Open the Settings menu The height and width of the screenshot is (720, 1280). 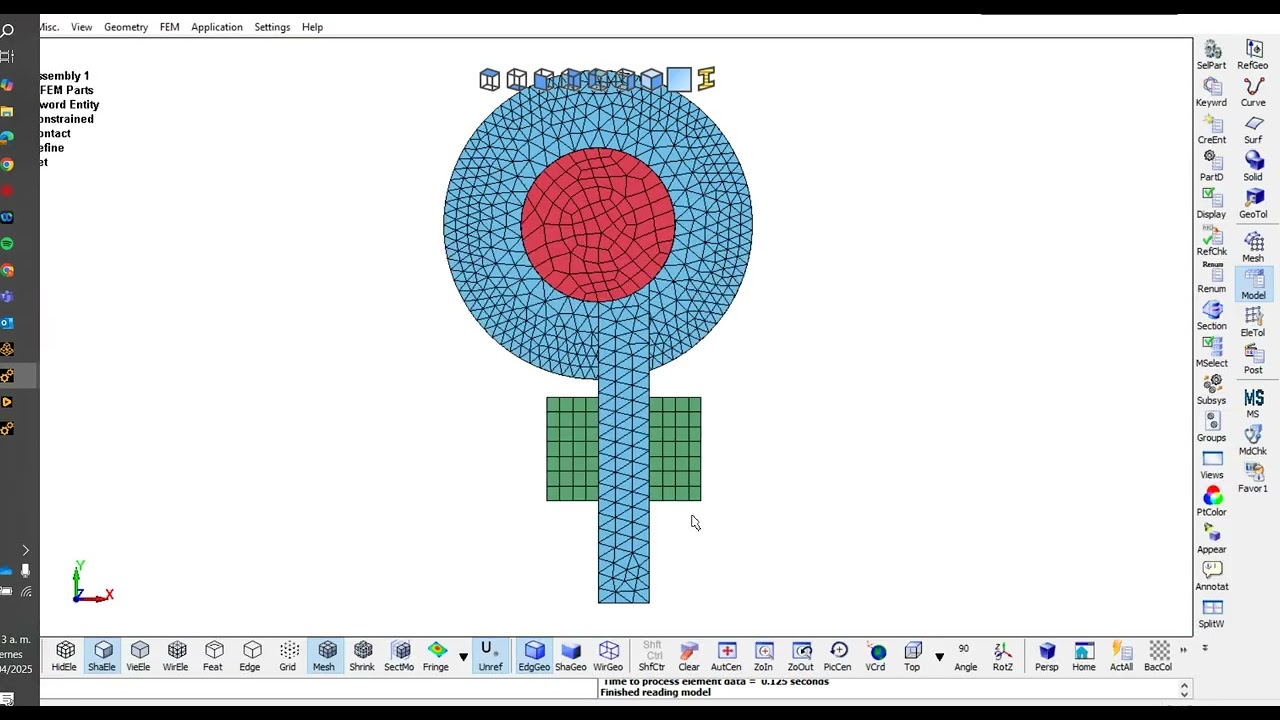tap(272, 27)
